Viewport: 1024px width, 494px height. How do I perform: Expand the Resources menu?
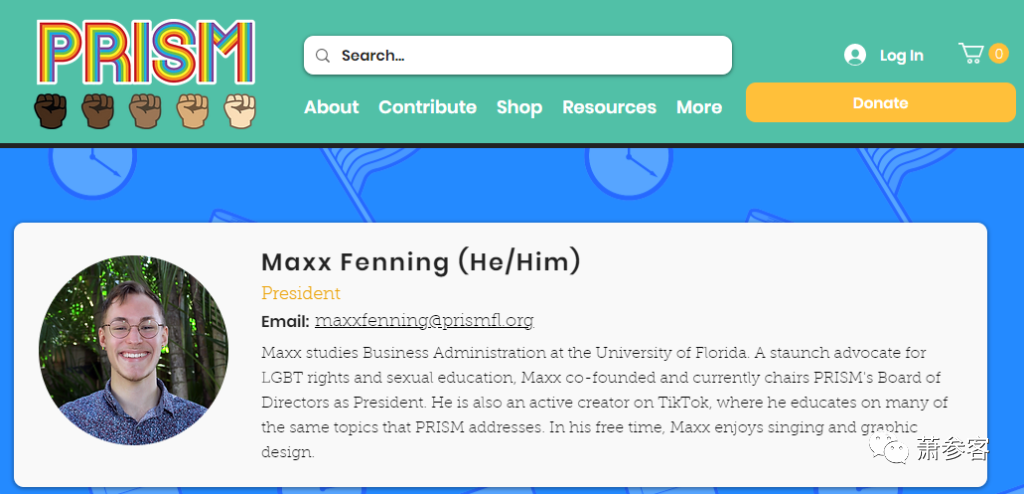[x=609, y=107]
